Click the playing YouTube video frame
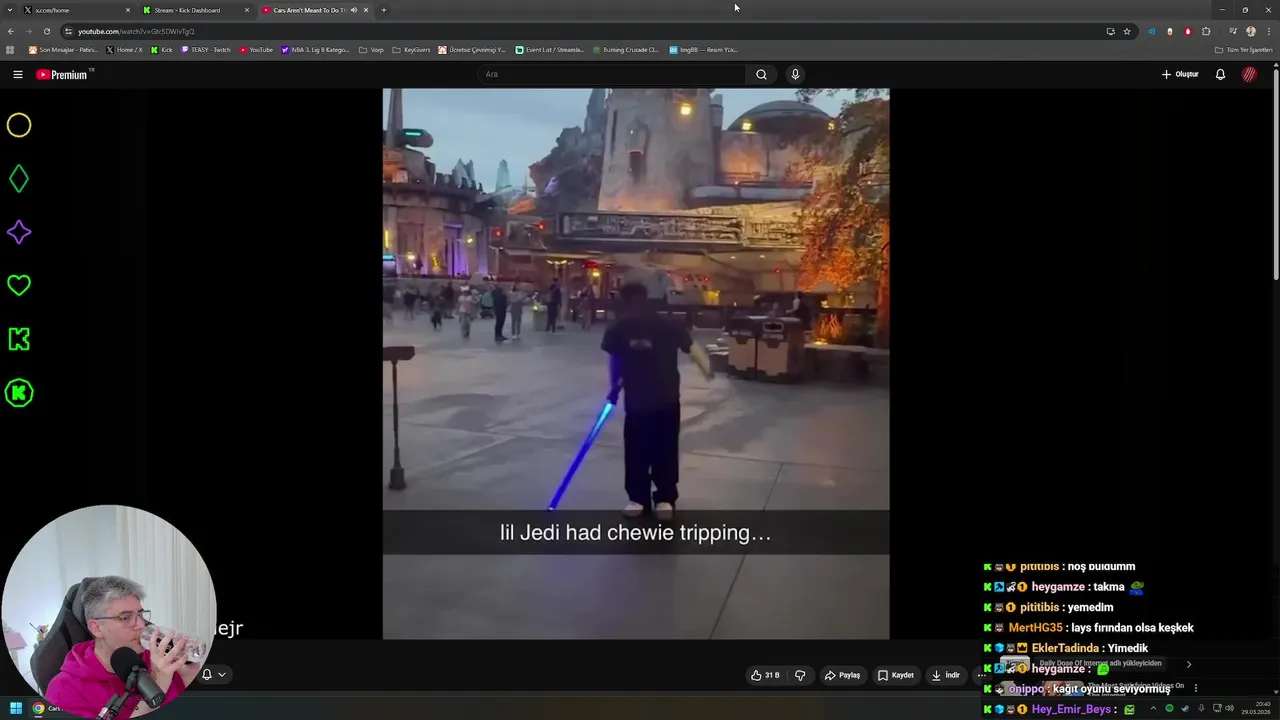This screenshot has height=720, width=1280. click(635, 363)
